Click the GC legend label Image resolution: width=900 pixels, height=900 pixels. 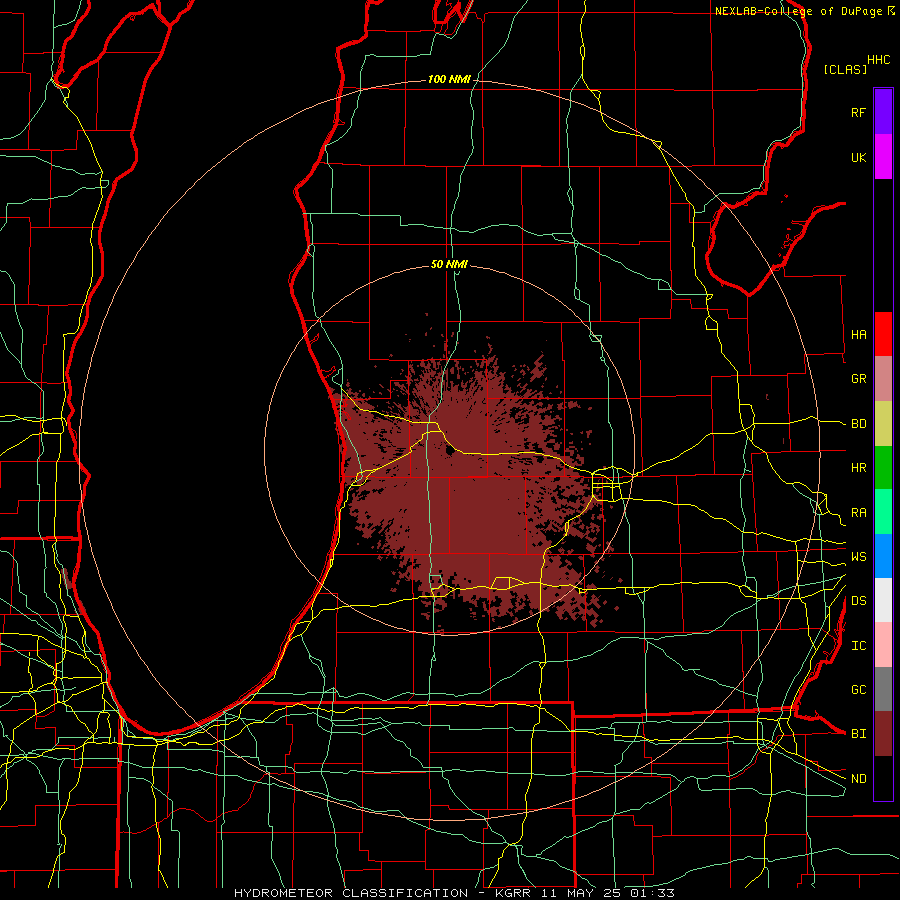coord(858,690)
